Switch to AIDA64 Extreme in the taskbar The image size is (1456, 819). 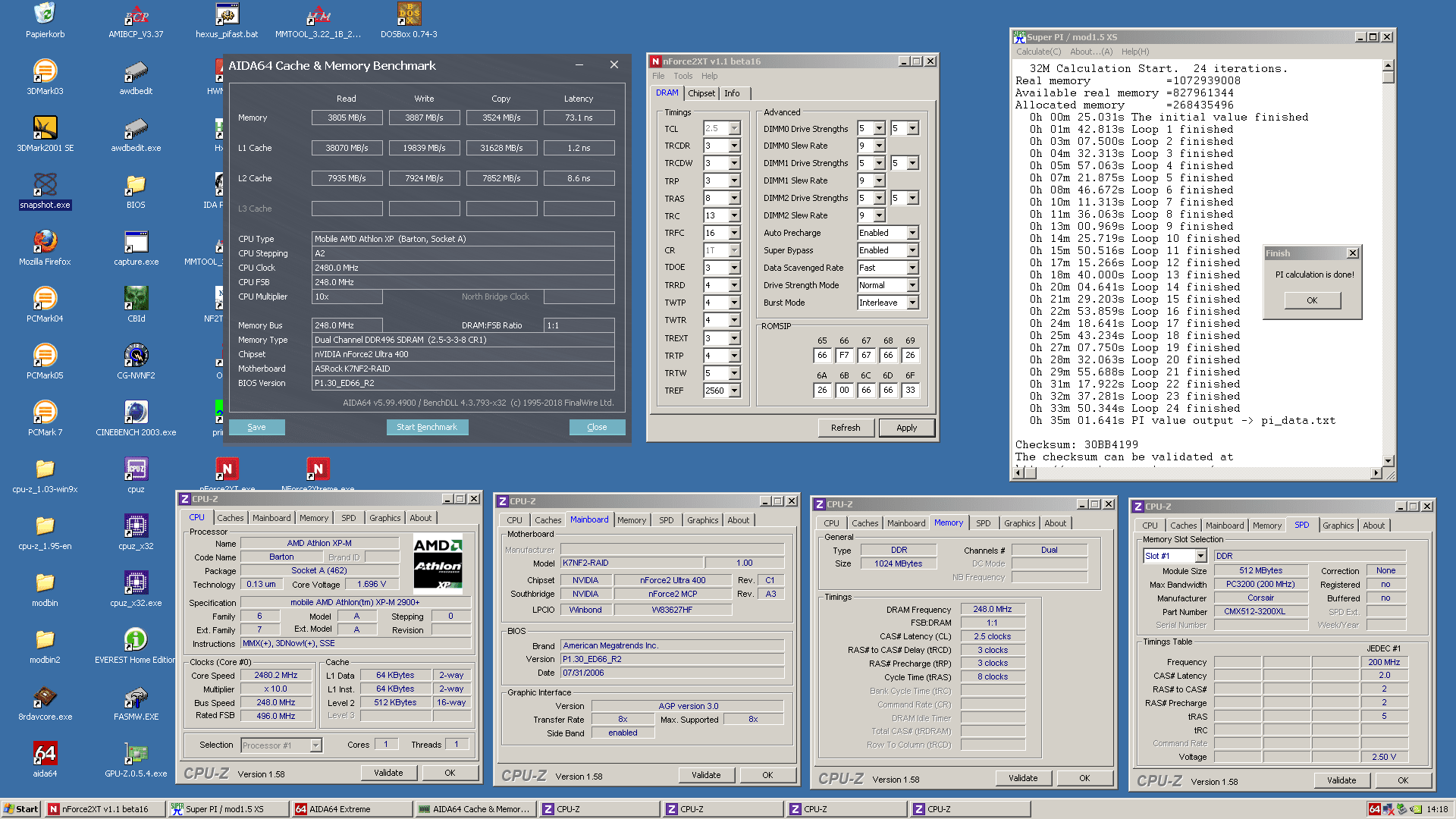click(353, 809)
